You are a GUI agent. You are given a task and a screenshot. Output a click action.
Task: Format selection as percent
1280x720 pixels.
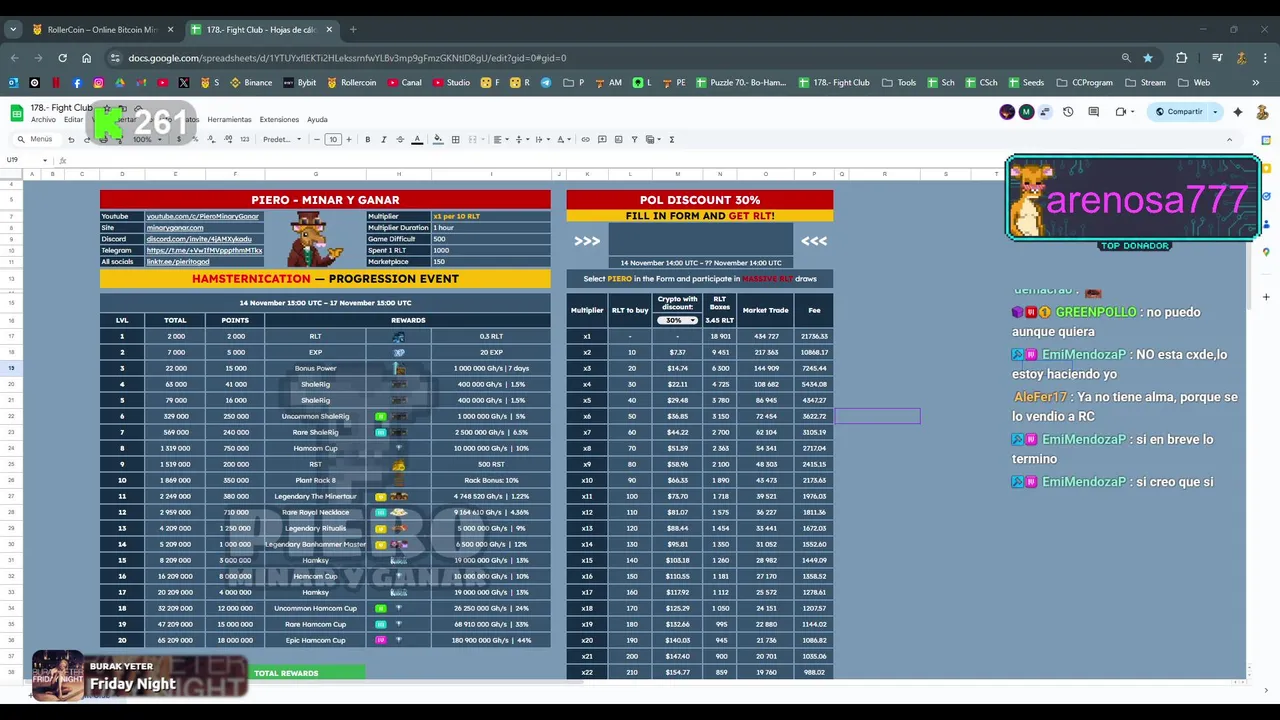(195, 140)
